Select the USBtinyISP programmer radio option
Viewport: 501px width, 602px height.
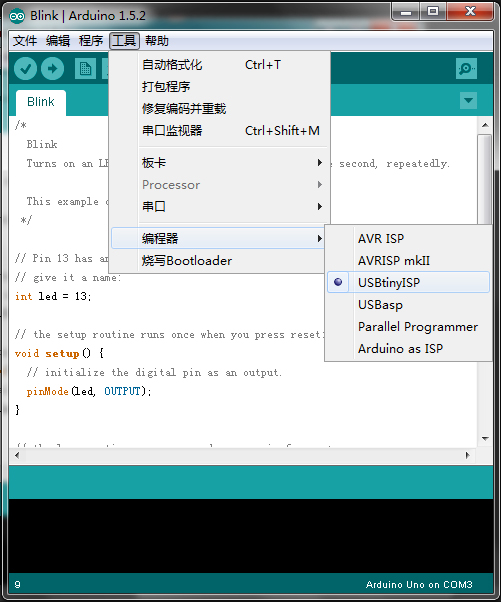[x=408, y=283]
